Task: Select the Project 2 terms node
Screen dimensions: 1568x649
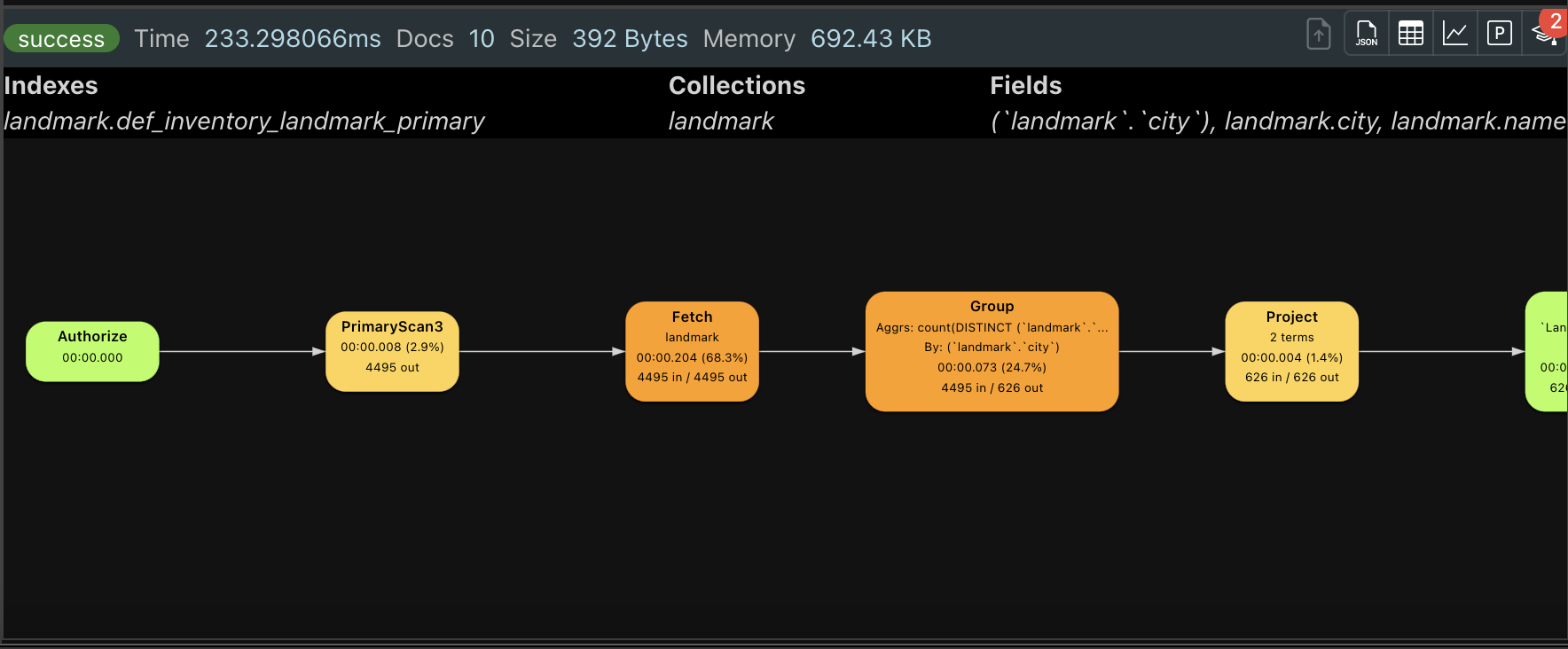Action: pos(1291,351)
